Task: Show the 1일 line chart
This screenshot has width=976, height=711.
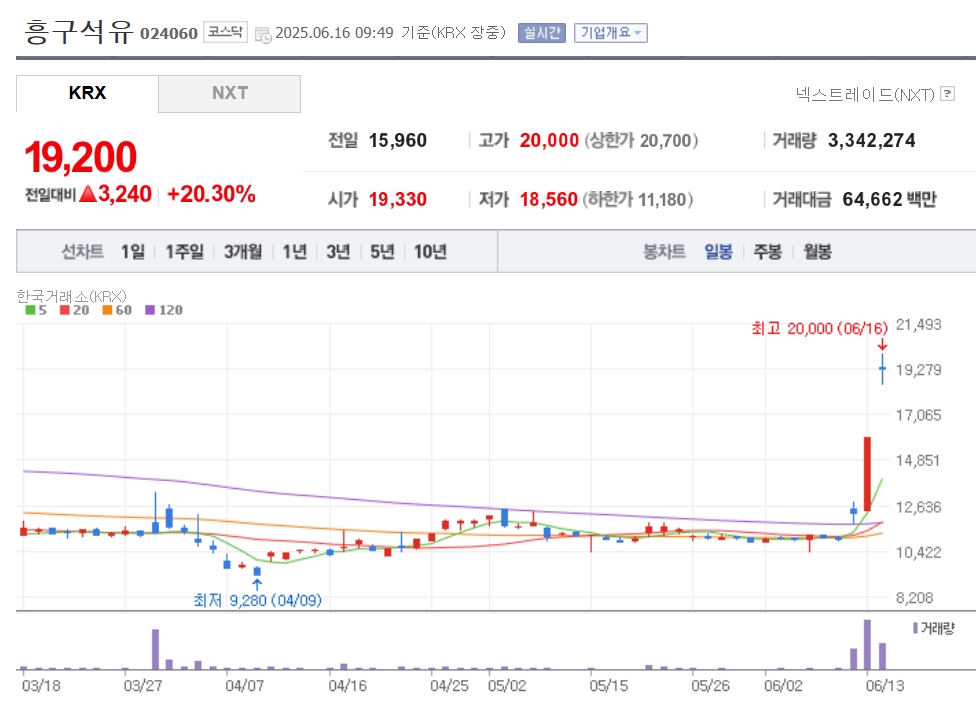Action: click(133, 252)
